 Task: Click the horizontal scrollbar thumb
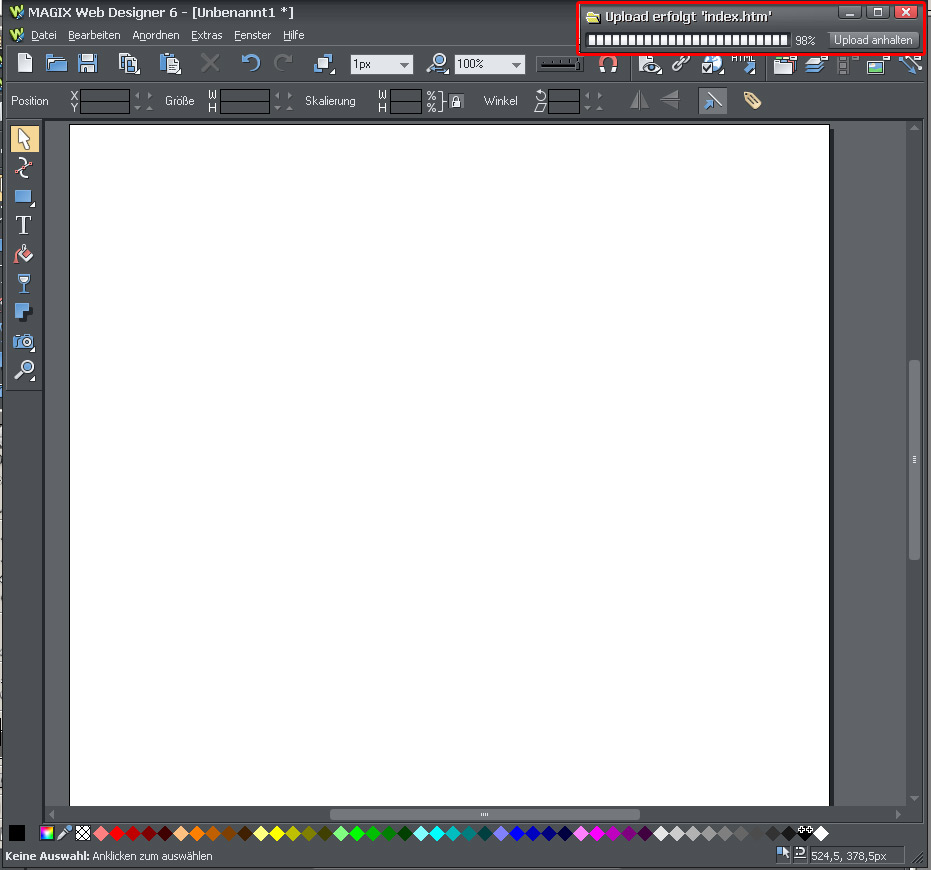coord(484,814)
